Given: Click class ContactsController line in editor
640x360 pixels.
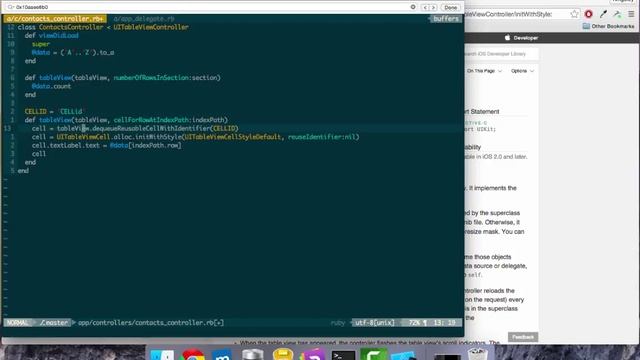Looking at the screenshot, I should pyautogui.click(x=103, y=27).
